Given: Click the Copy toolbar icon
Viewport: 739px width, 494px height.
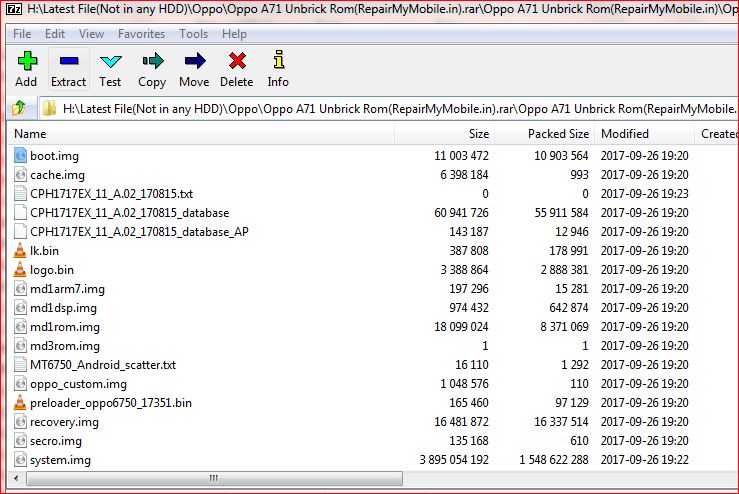Looking at the screenshot, I should tap(152, 70).
